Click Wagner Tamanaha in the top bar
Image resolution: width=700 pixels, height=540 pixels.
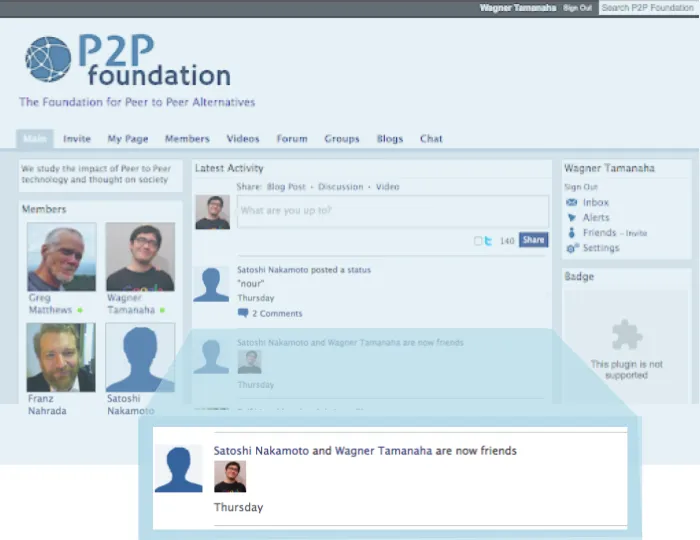(x=518, y=8)
